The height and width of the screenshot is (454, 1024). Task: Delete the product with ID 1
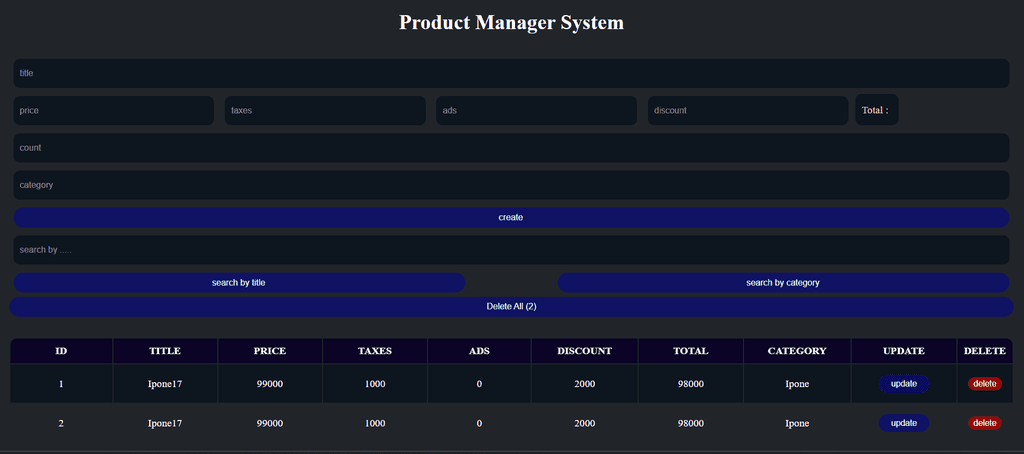[x=984, y=384]
